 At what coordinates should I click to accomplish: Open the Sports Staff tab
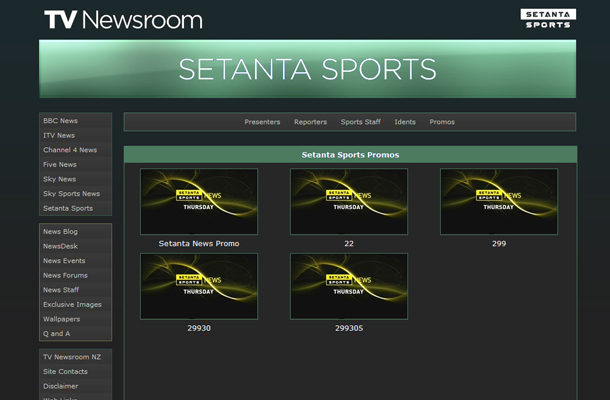click(361, 122)
